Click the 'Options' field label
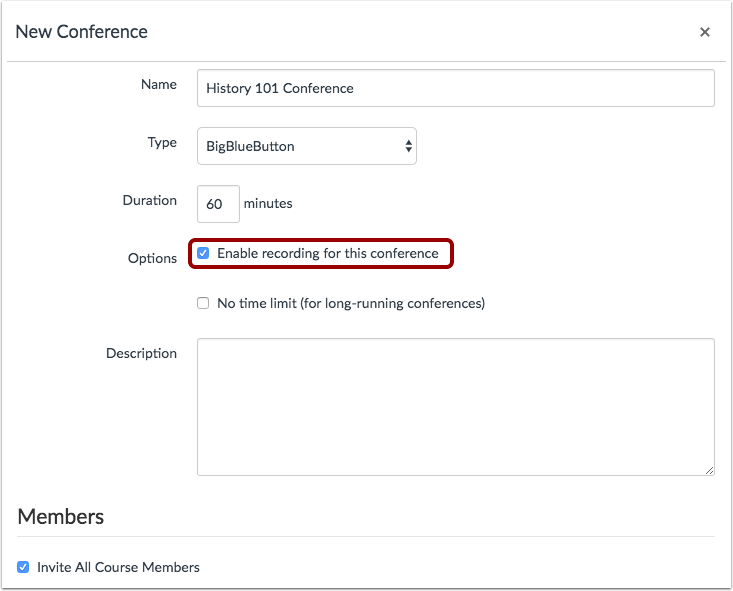The height and width of the screenshot is (591, 733). 152,258
